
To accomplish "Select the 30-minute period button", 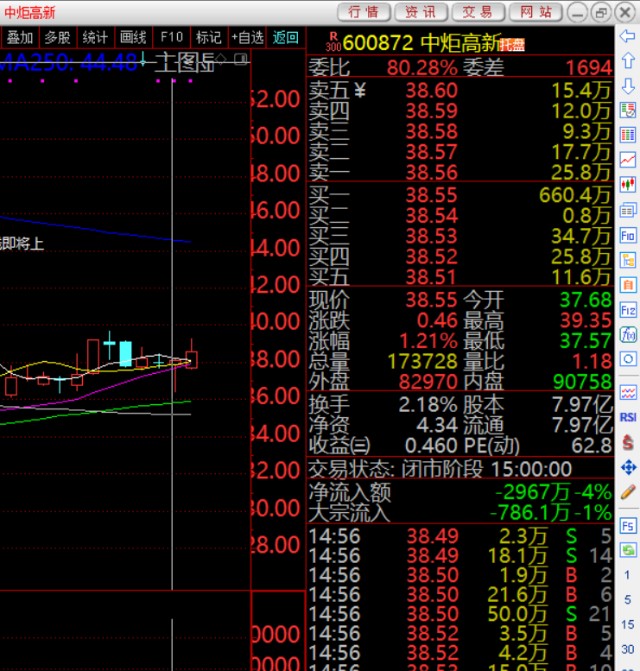I will (627, 649).
